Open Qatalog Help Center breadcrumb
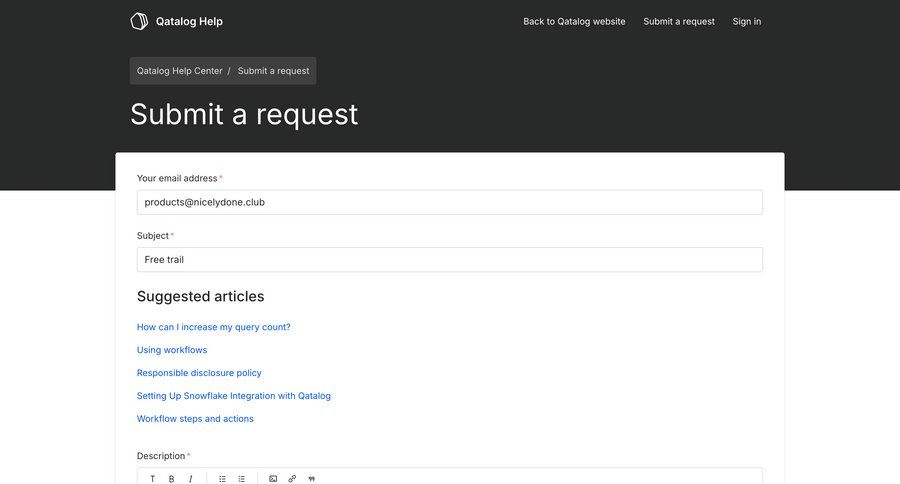This screenshot has height=484, width=900. click(179, 71)
